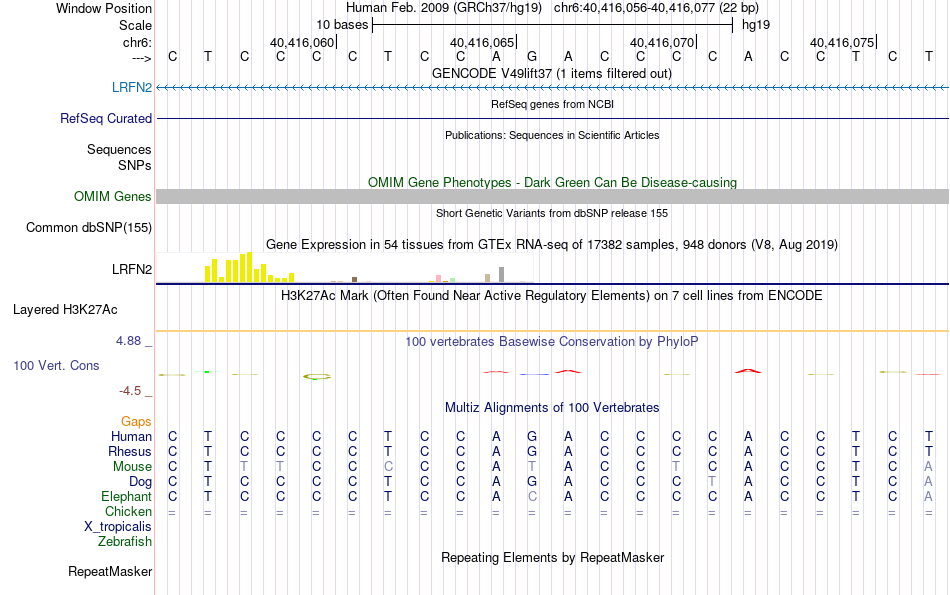The height and width of the screenshot is (595, 950).
Task: Click the GTEx LRFN2 expression label
Action: click(131, 269)
